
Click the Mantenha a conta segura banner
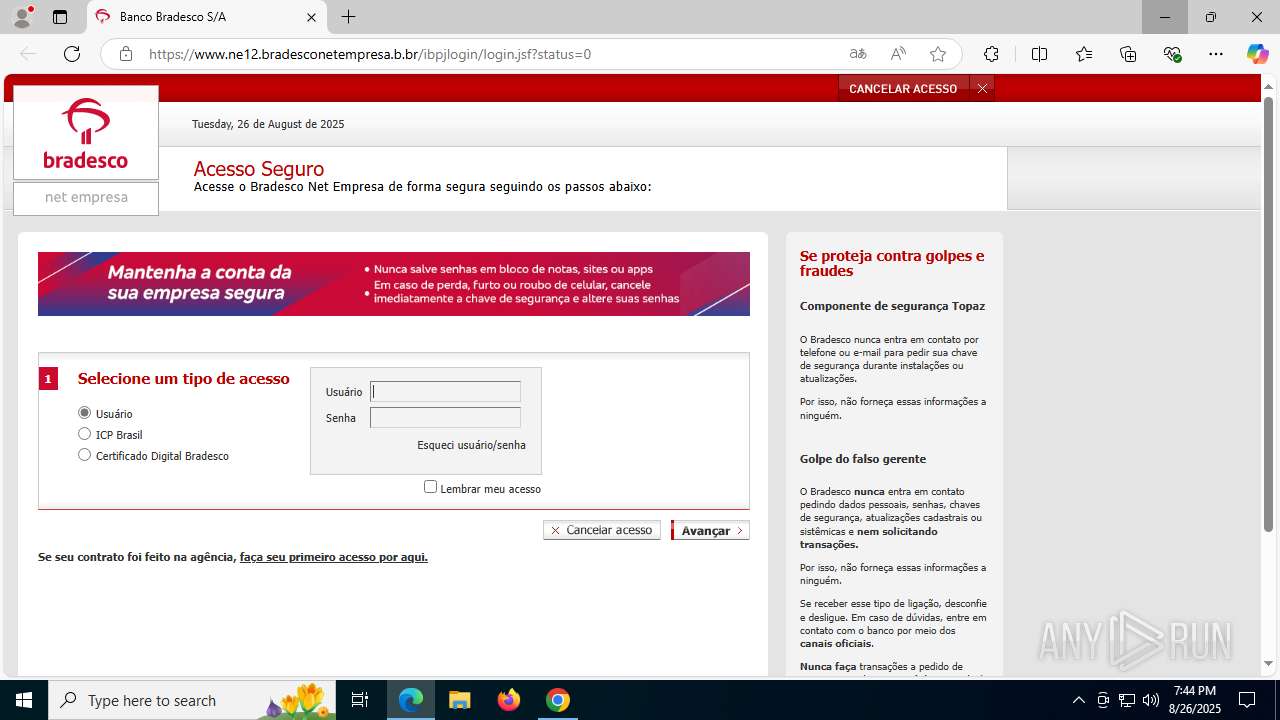394,284
